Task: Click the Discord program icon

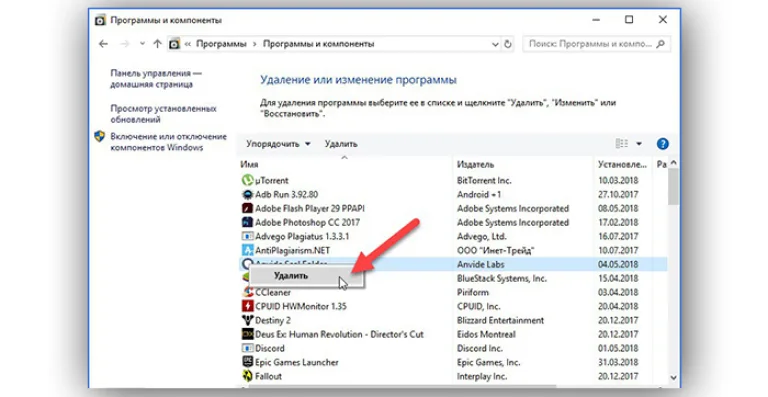Action: [x=247, y=349]
